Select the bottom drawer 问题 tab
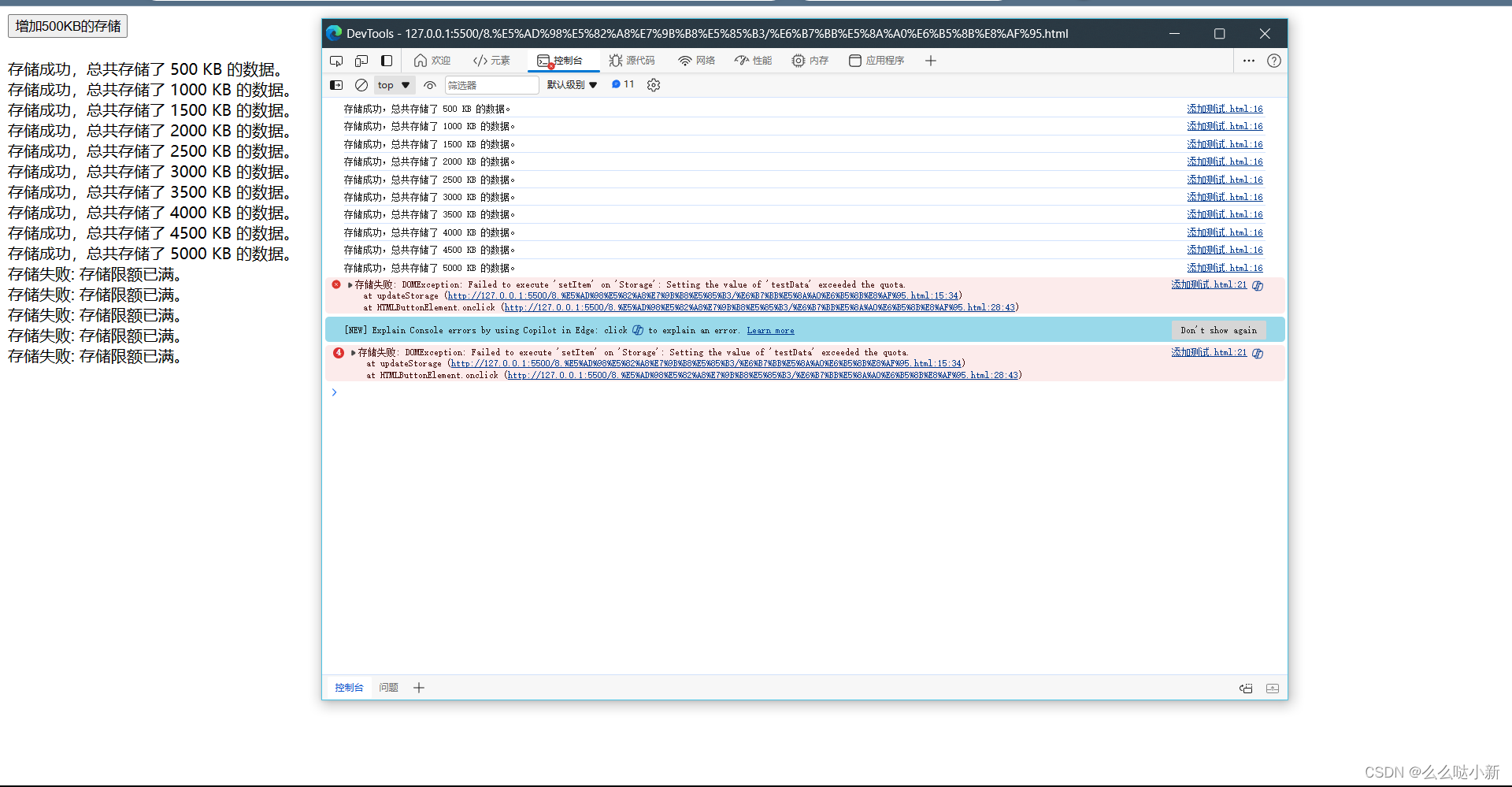 (388, 688)
